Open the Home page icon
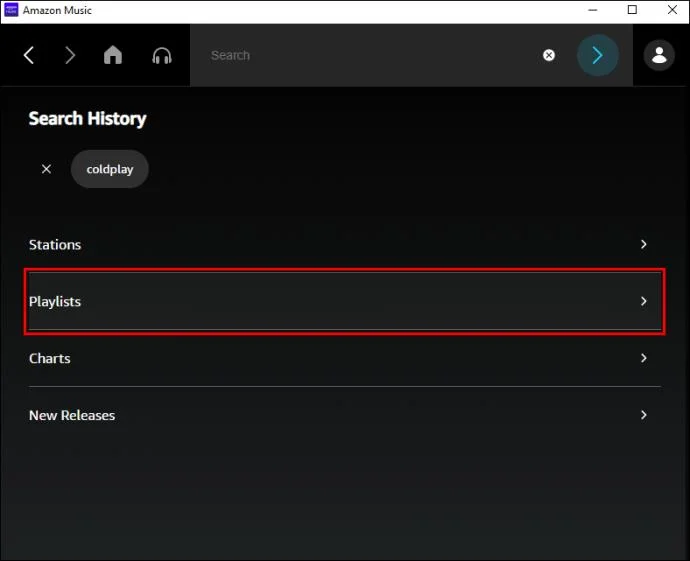Viewport: 690px width, 561px height. (x=113, y=55)
